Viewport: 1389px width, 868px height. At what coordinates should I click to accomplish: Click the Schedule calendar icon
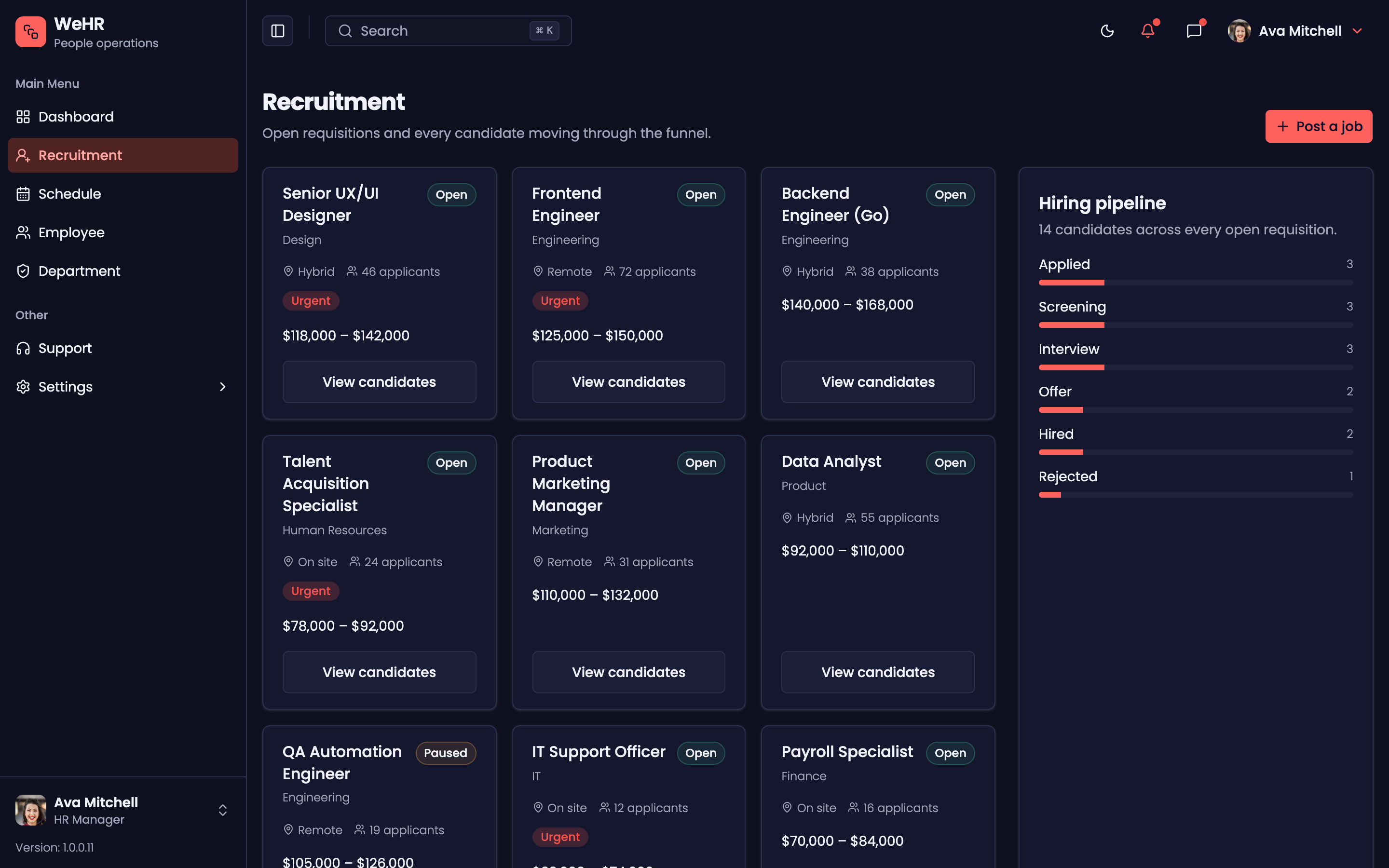[23, 194]
